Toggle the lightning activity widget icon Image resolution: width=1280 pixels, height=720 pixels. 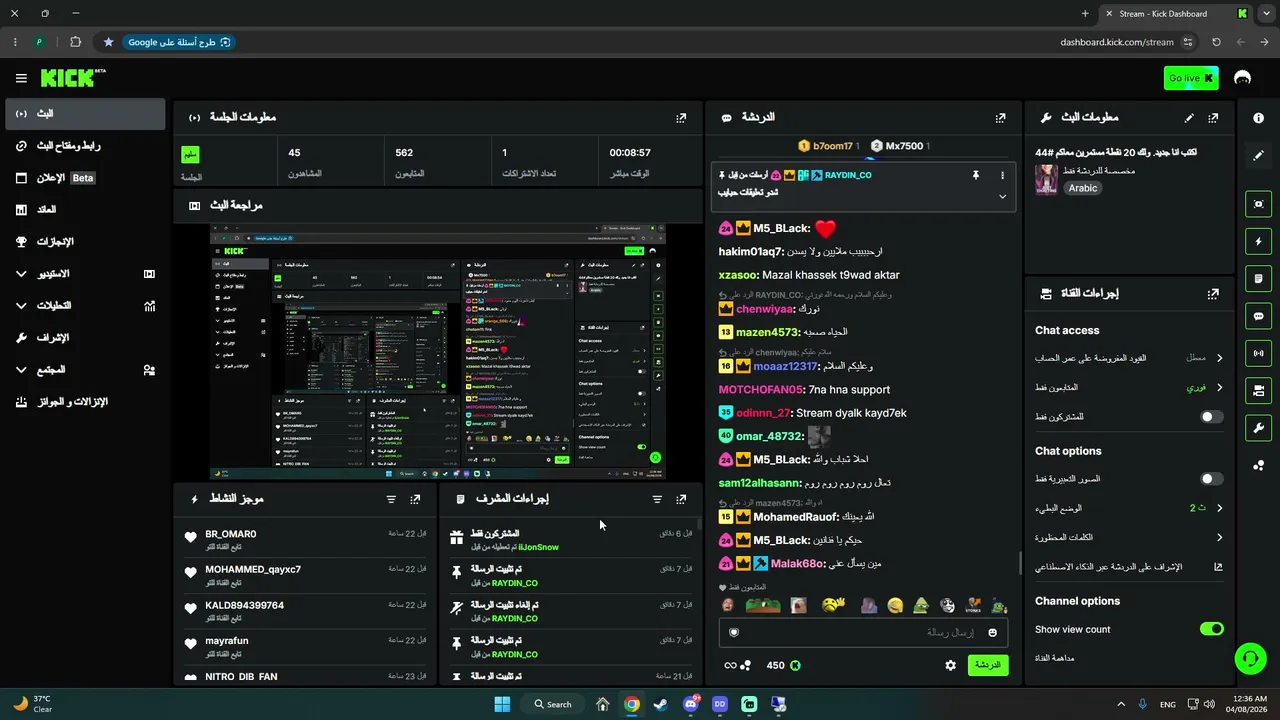(1258, 241)
